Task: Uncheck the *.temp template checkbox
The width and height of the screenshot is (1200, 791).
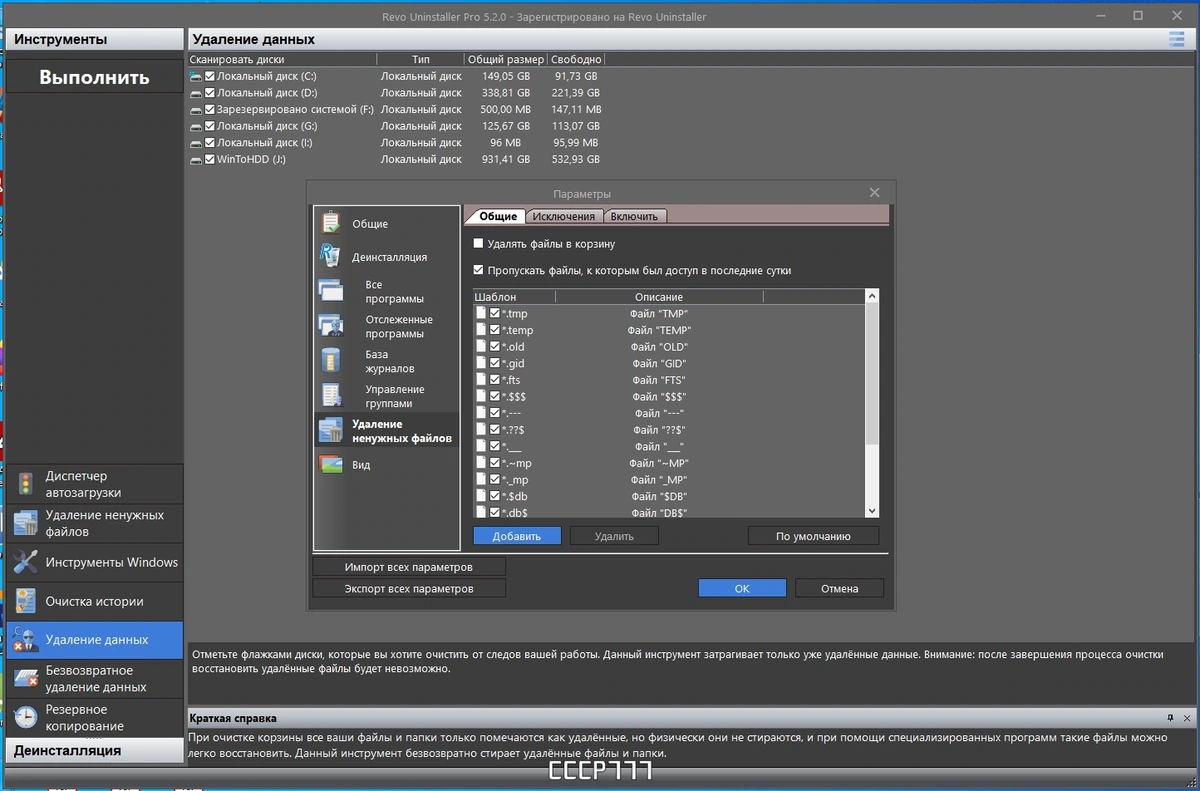Action: click(x=495, y=330)
